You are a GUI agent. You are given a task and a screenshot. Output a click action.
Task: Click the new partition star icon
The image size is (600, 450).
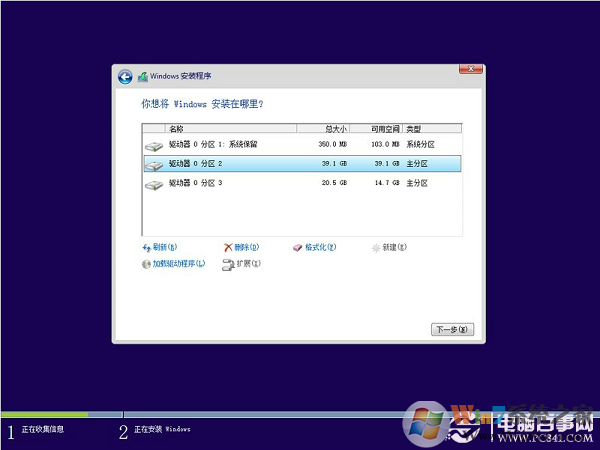[x=375, y=247]
